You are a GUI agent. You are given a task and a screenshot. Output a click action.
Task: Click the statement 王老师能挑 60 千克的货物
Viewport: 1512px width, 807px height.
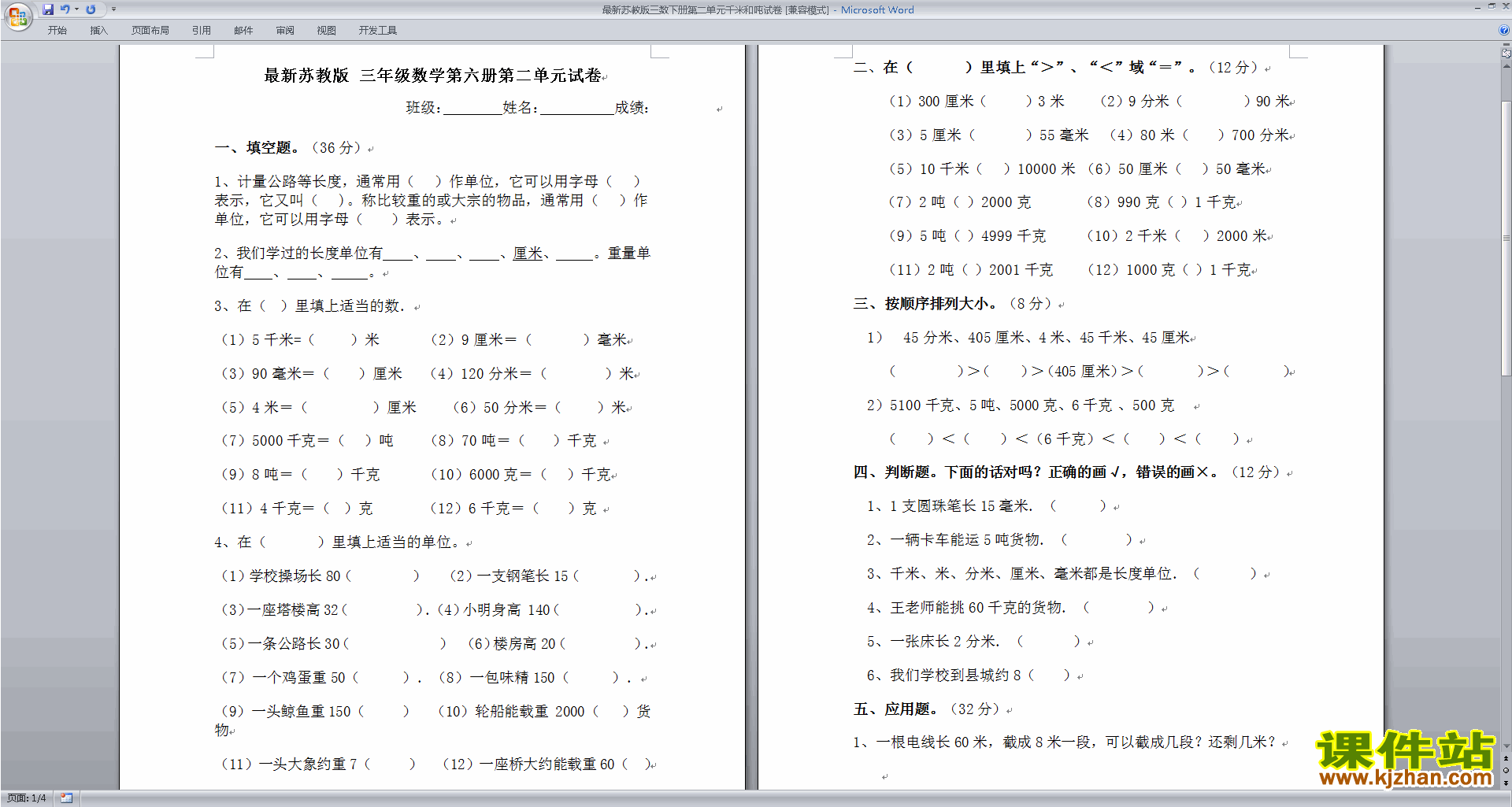click(977, 608)
